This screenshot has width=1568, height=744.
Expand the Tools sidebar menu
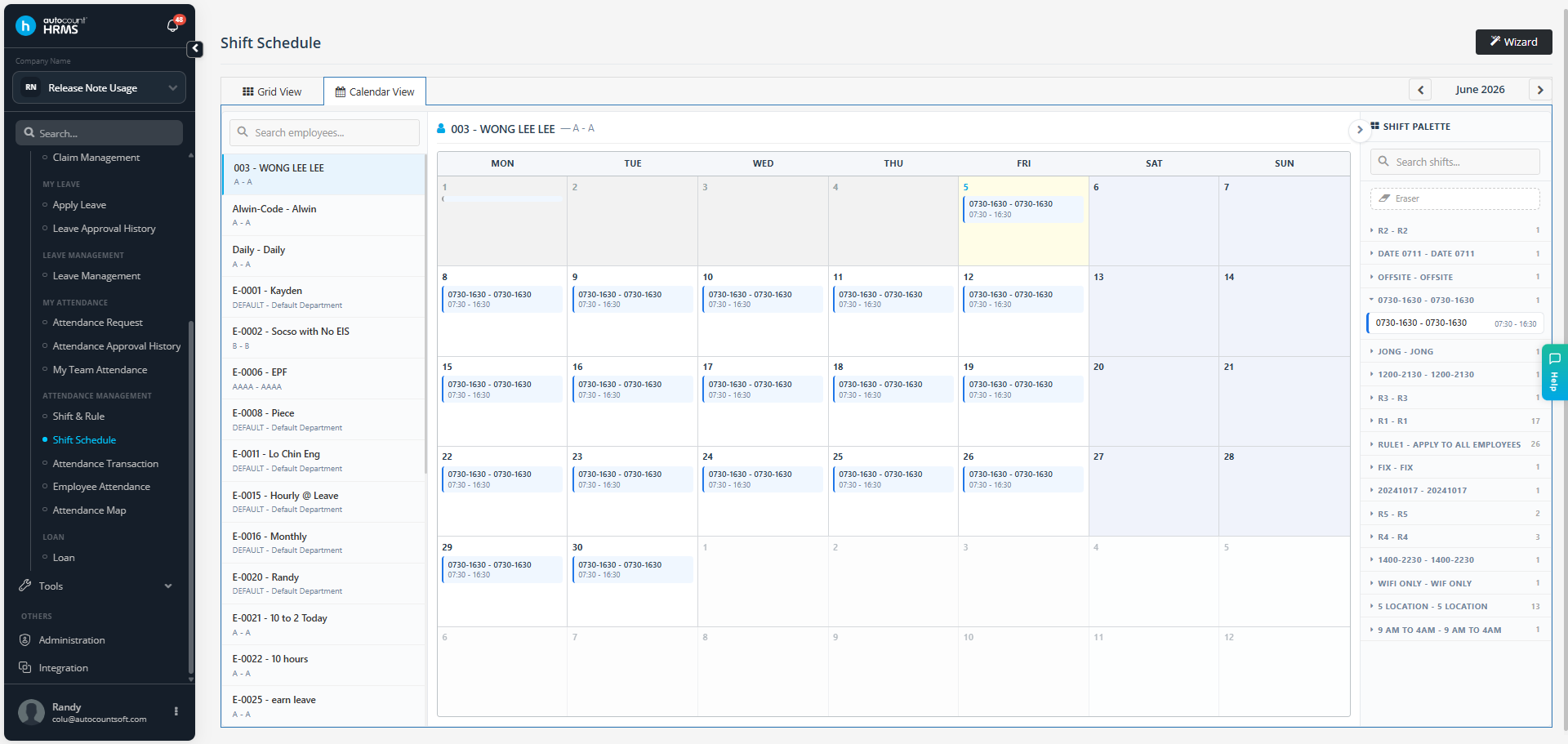coord(96,586)
